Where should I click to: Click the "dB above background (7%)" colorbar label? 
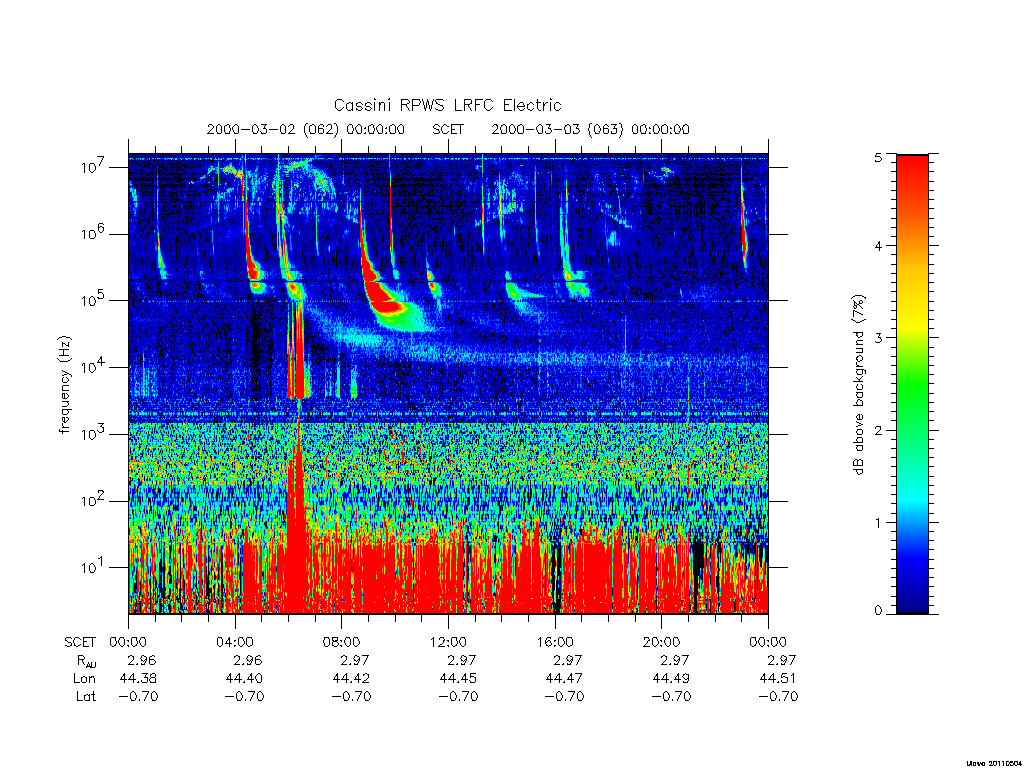coord(859,385)
